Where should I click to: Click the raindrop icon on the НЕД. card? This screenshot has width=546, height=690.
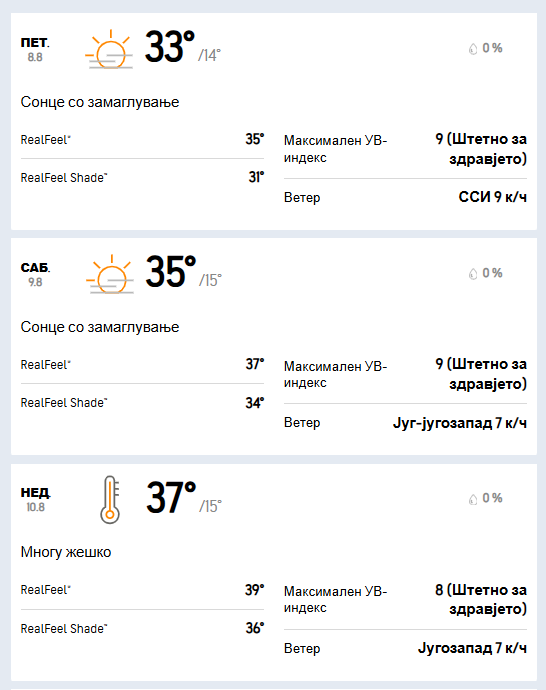tap(473, 499)
